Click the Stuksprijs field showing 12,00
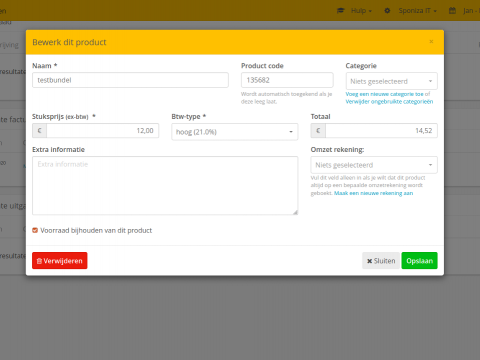This screenshot has width=480, height=360. [103, 131]
